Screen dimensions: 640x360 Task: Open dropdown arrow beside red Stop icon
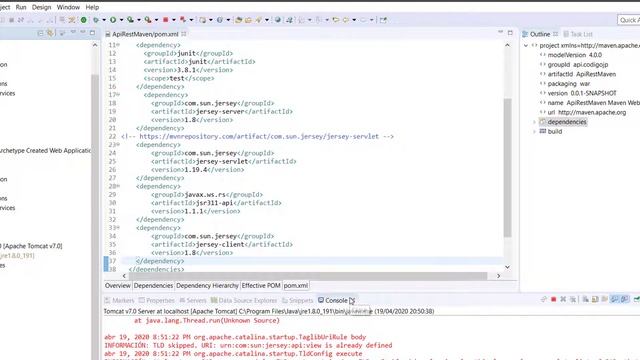[173, 20]
